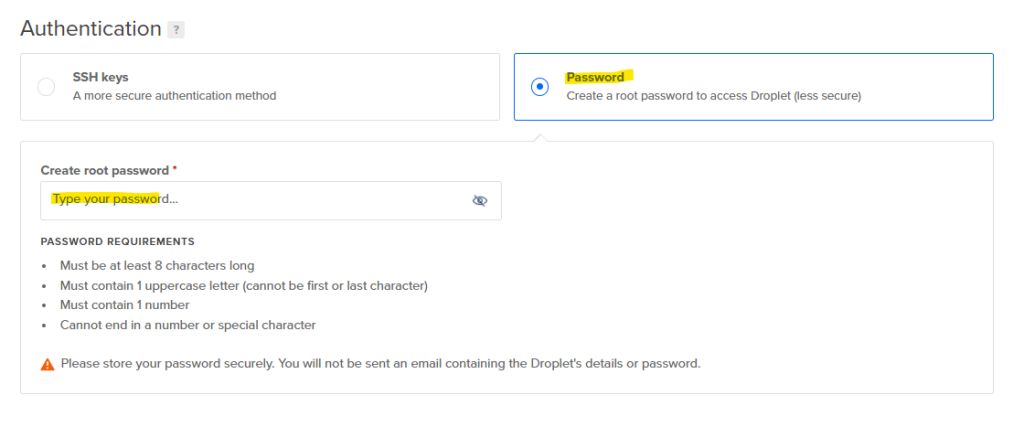Click the pointer notch under Password card

pos(541,136)
